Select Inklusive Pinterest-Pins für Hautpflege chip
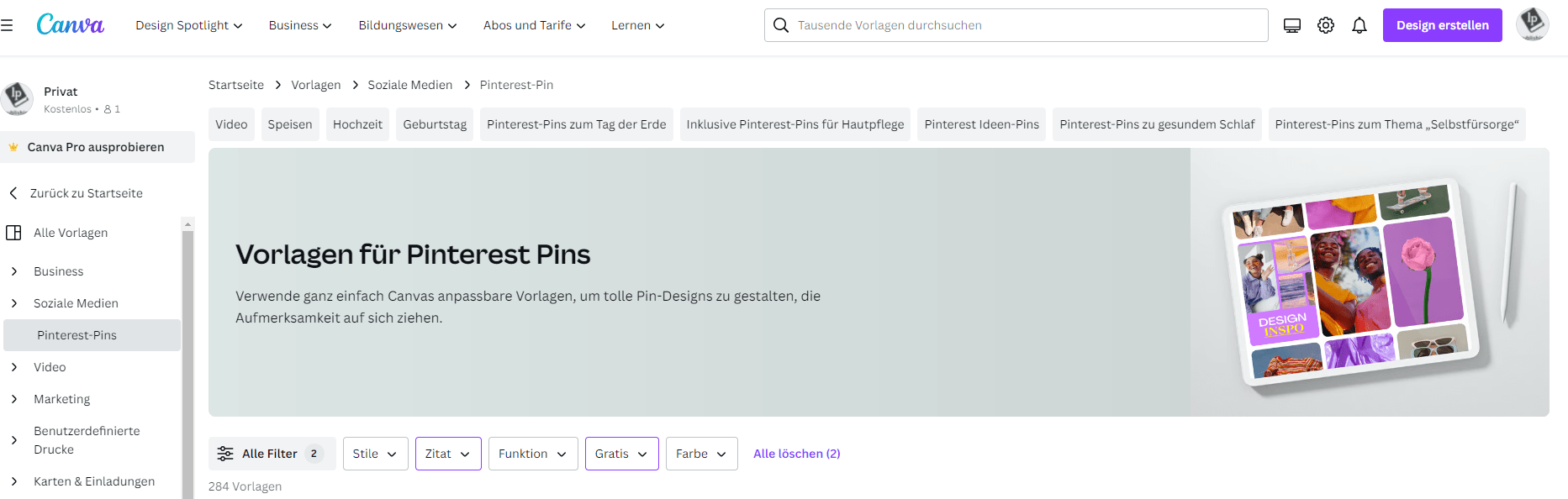This screenshot has height=499, width=1568. pyautogui.click(x=795, y=124)
